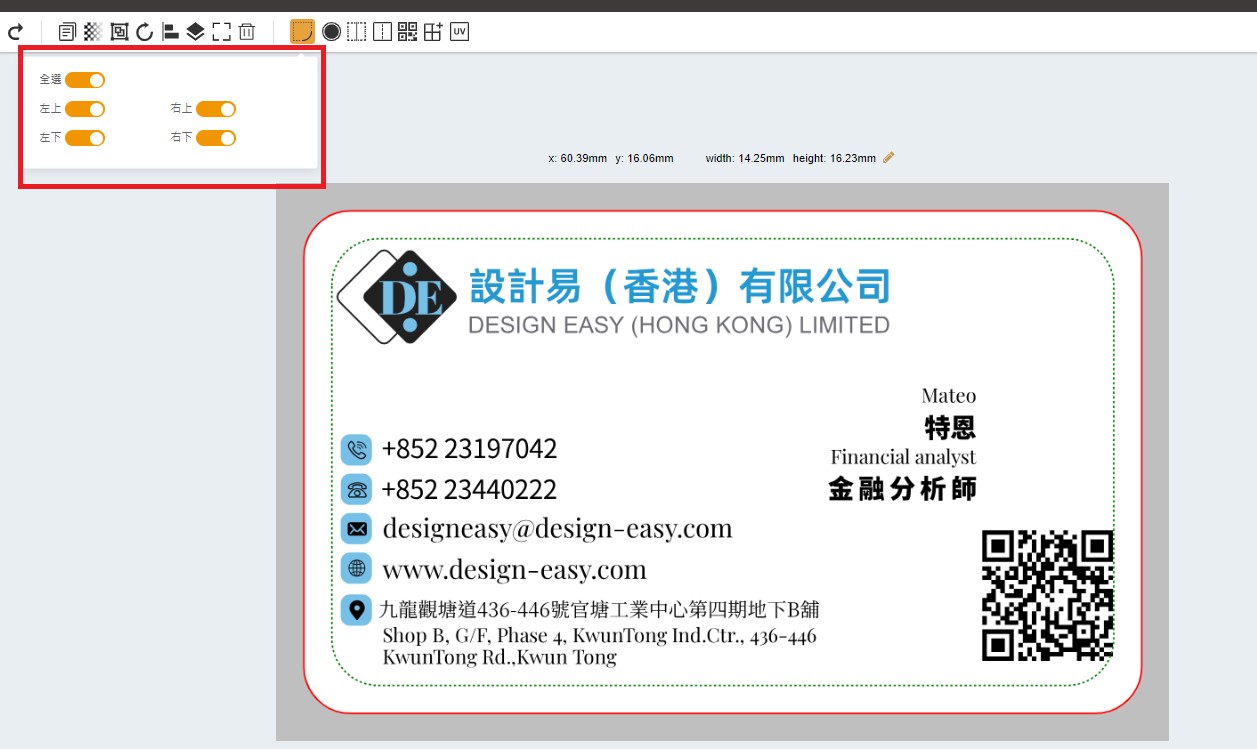The width and height of the screenshot is (1257, 749).
Task: Click the copy/duplicate document icon
Action: 67,32
